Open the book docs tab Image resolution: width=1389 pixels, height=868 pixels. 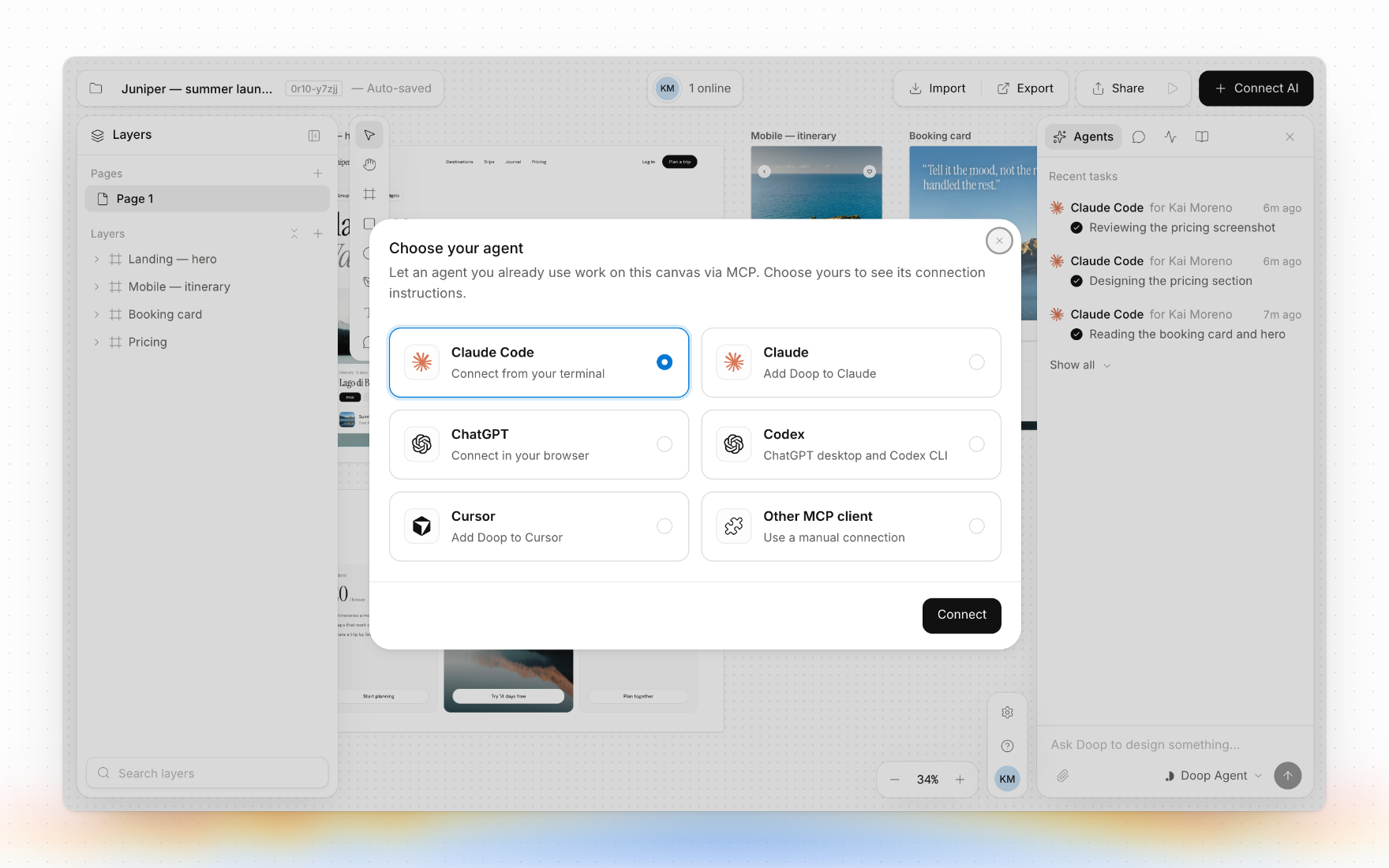(x=1202, y=137)
